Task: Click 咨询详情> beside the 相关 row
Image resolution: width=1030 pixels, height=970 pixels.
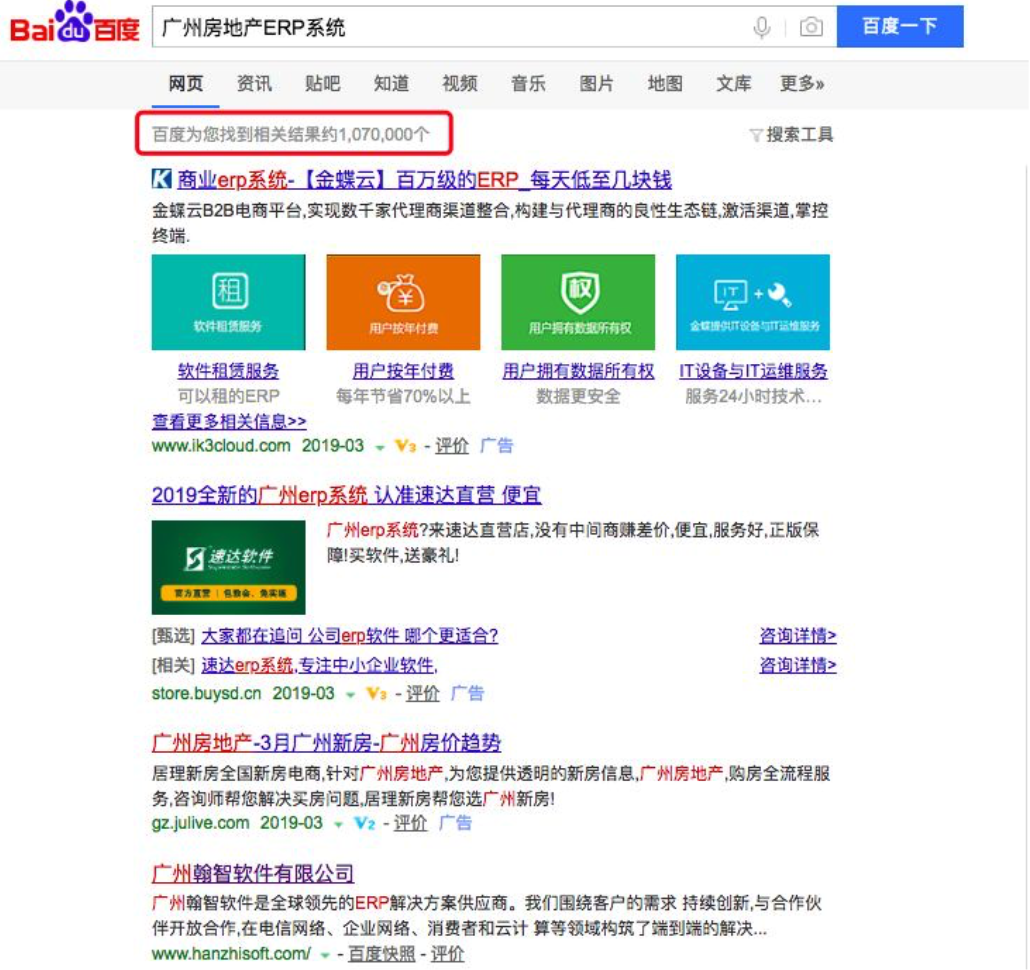Action: [x=797, y=665]
